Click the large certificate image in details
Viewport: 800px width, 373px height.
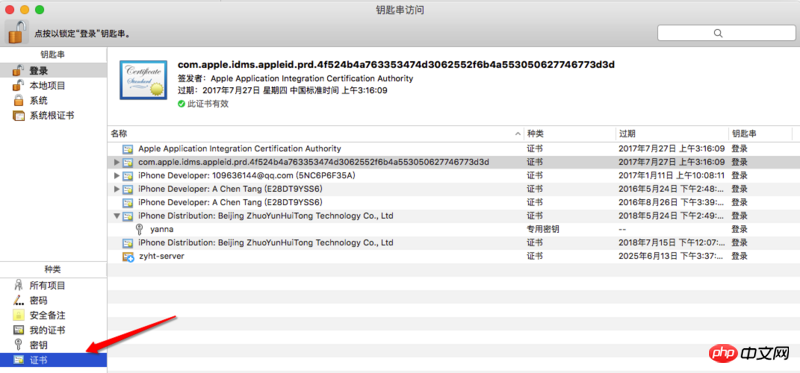(143, 80)
